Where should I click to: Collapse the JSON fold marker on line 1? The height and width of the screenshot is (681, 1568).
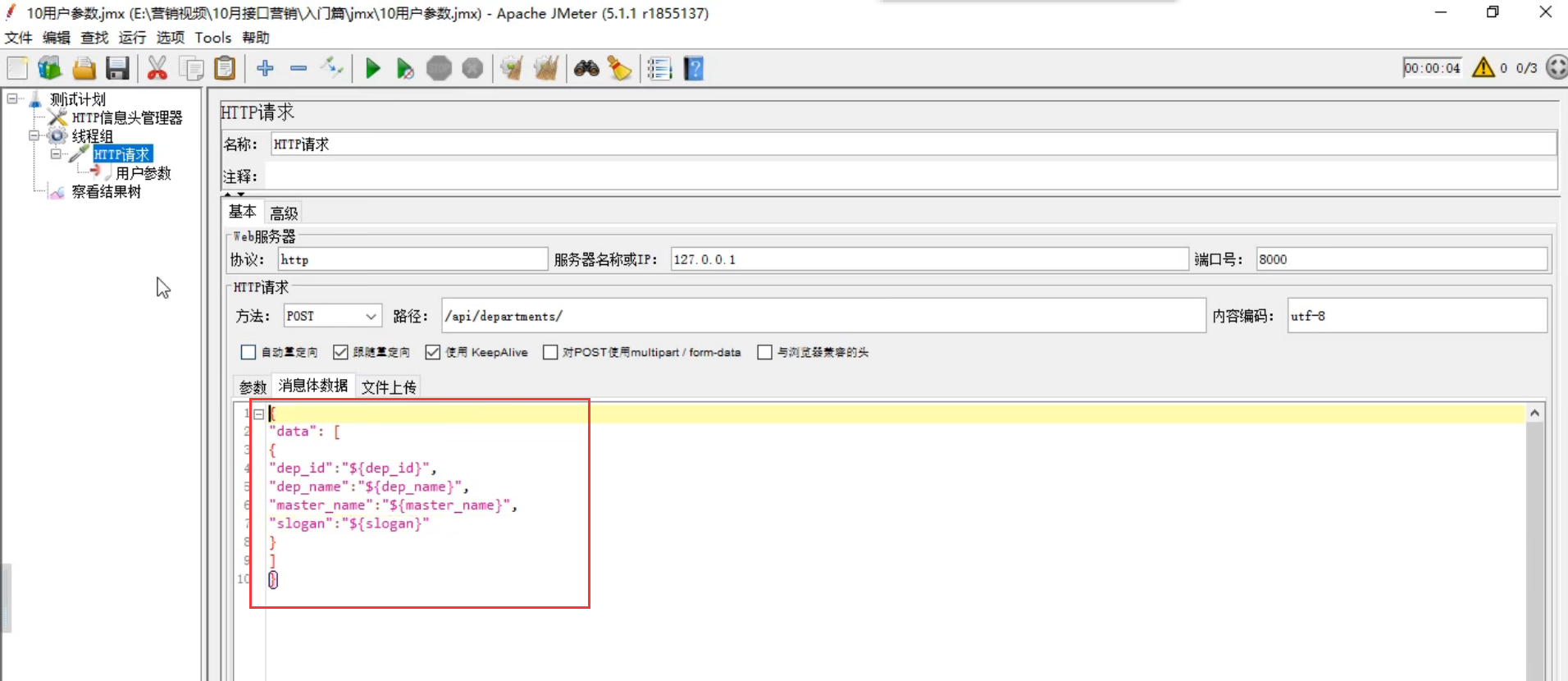tap(258, 414)
